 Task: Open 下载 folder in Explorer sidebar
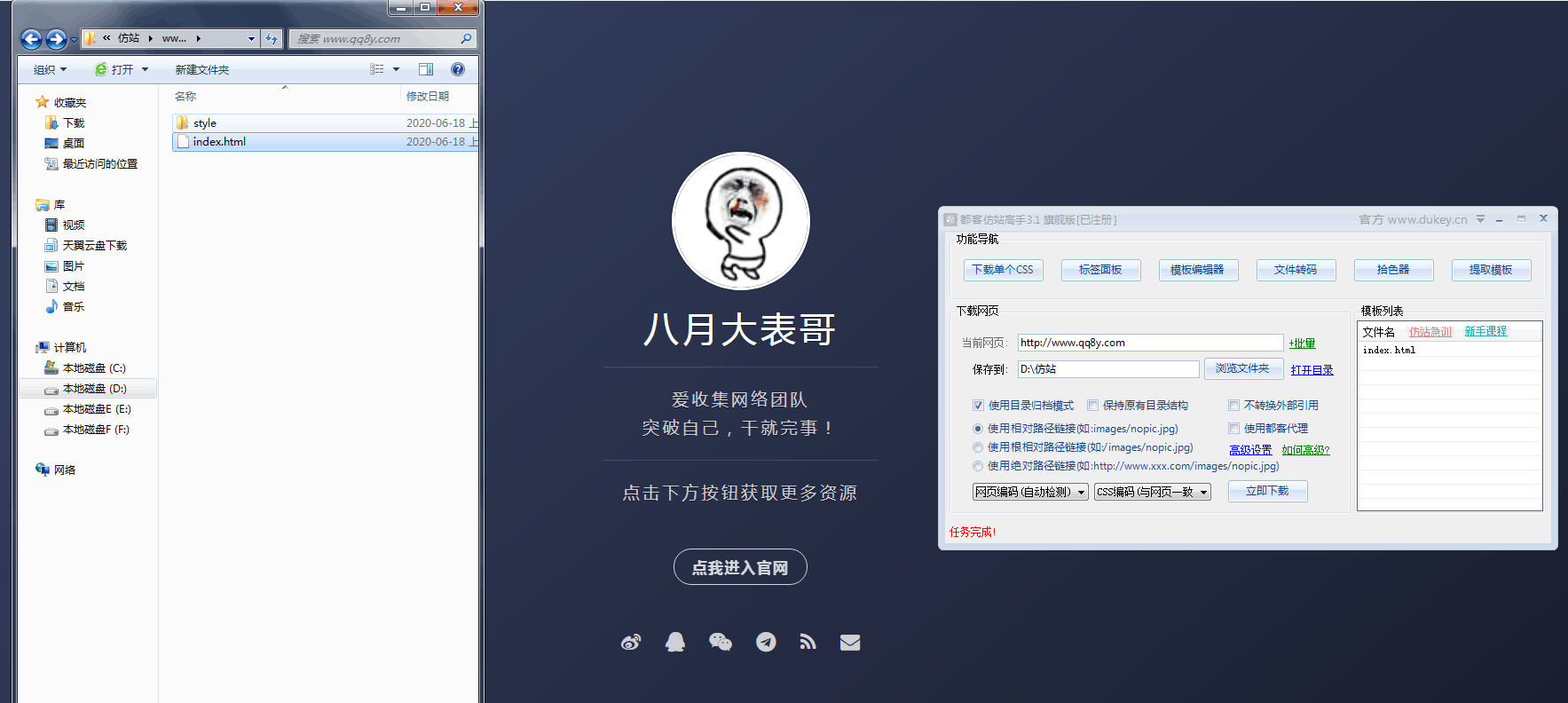coord(73,122)
